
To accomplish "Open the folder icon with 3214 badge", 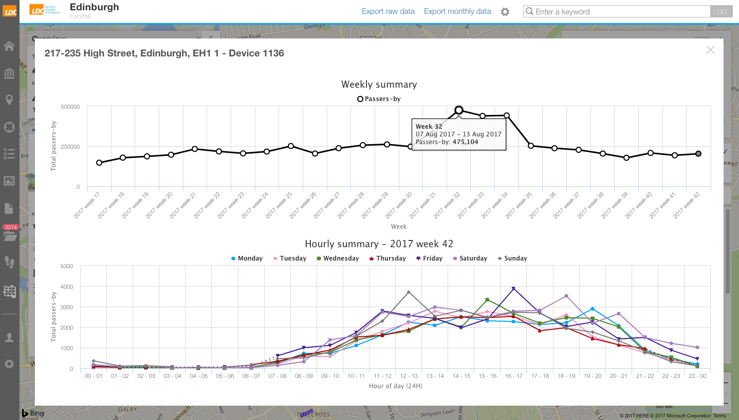I will point(10,234).
